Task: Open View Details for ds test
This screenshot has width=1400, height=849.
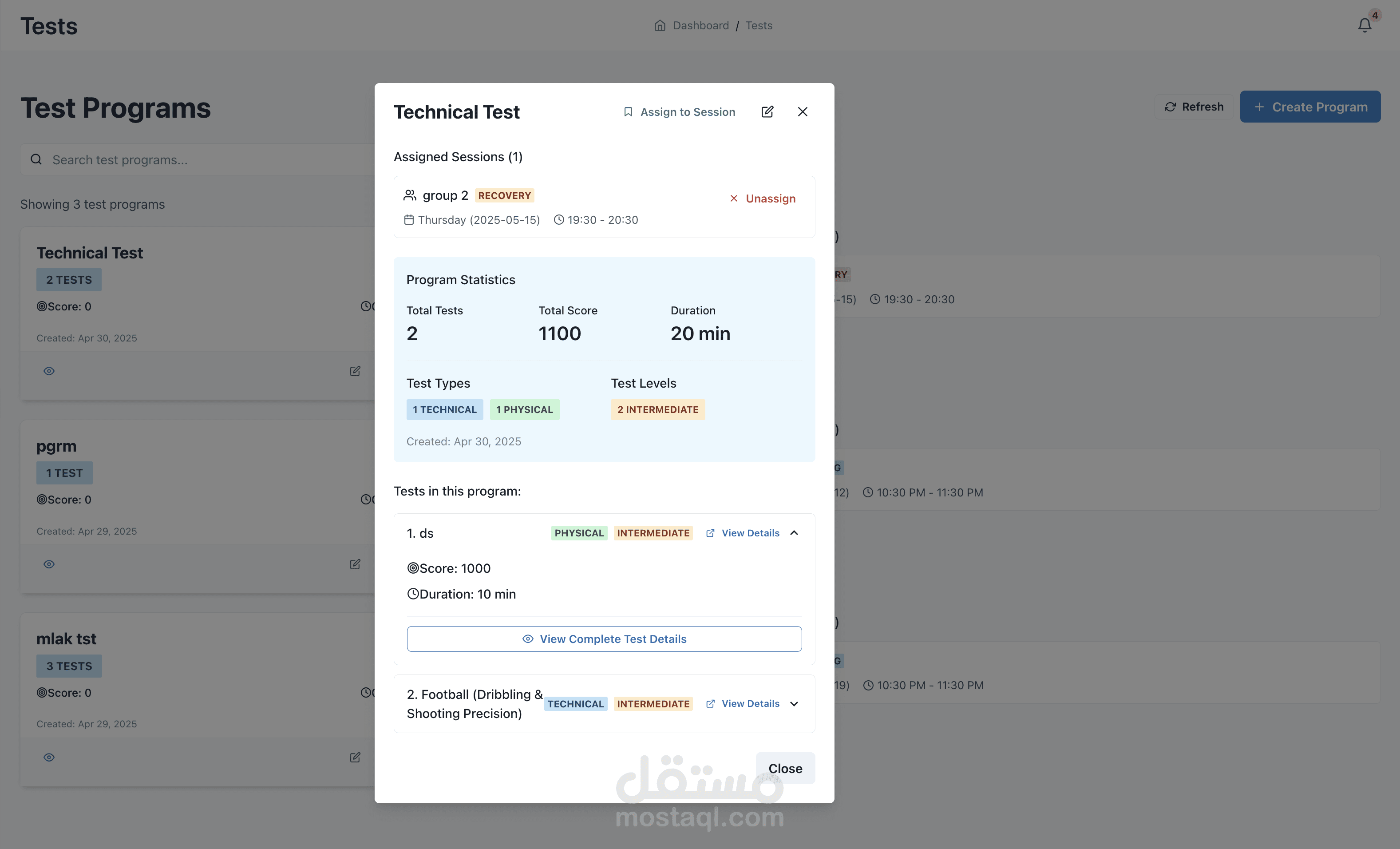Action: [x=743, y=532]
